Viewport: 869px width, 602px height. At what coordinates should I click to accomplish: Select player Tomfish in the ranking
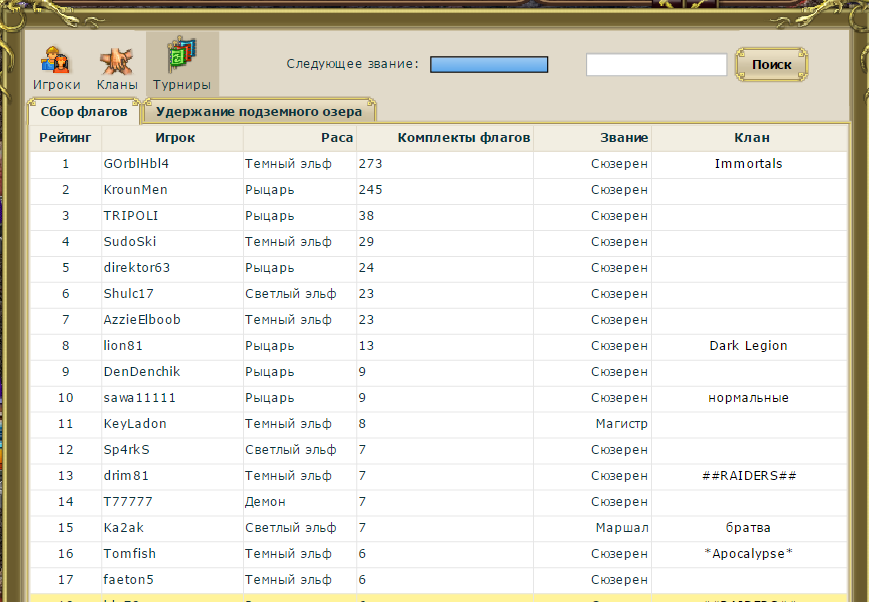[129, 554]
